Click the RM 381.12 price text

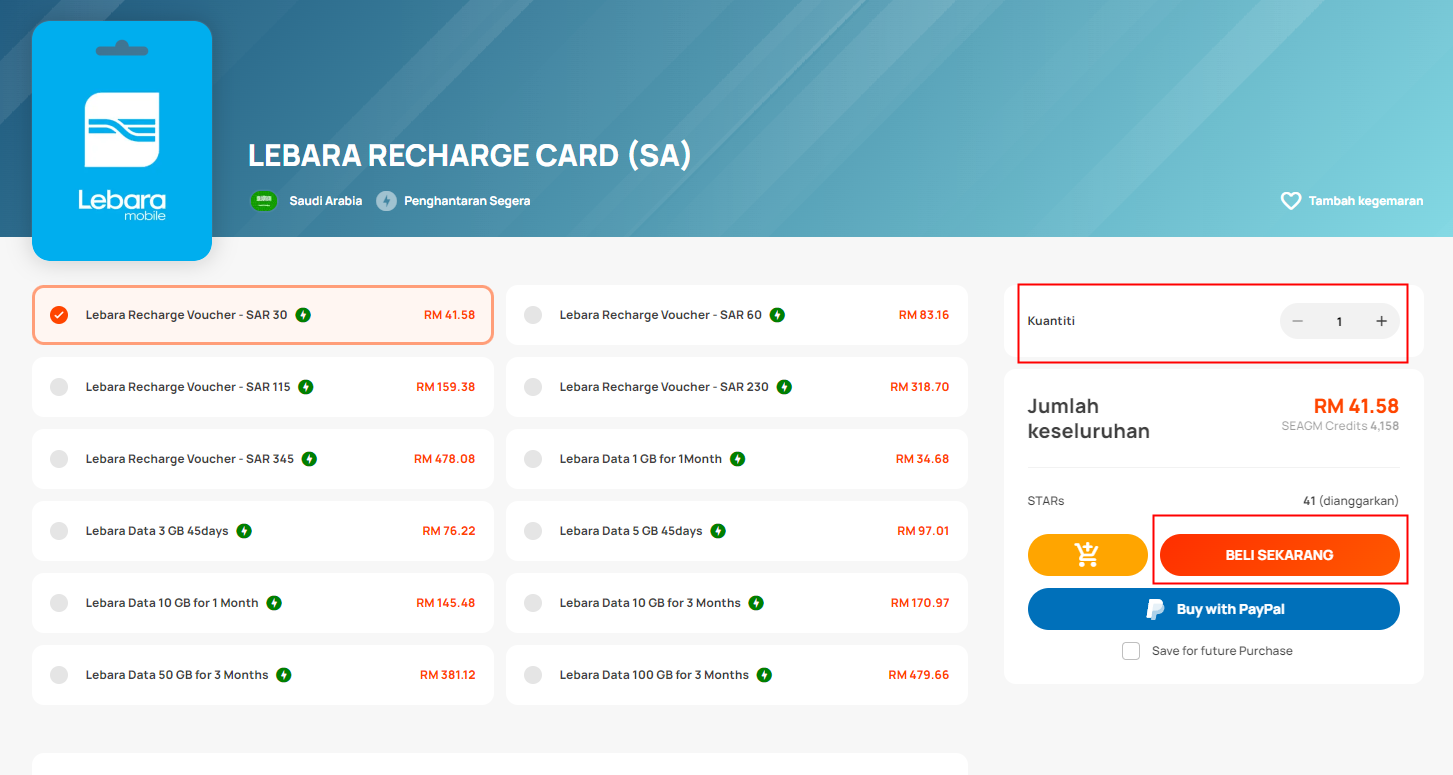pos(448,675)
